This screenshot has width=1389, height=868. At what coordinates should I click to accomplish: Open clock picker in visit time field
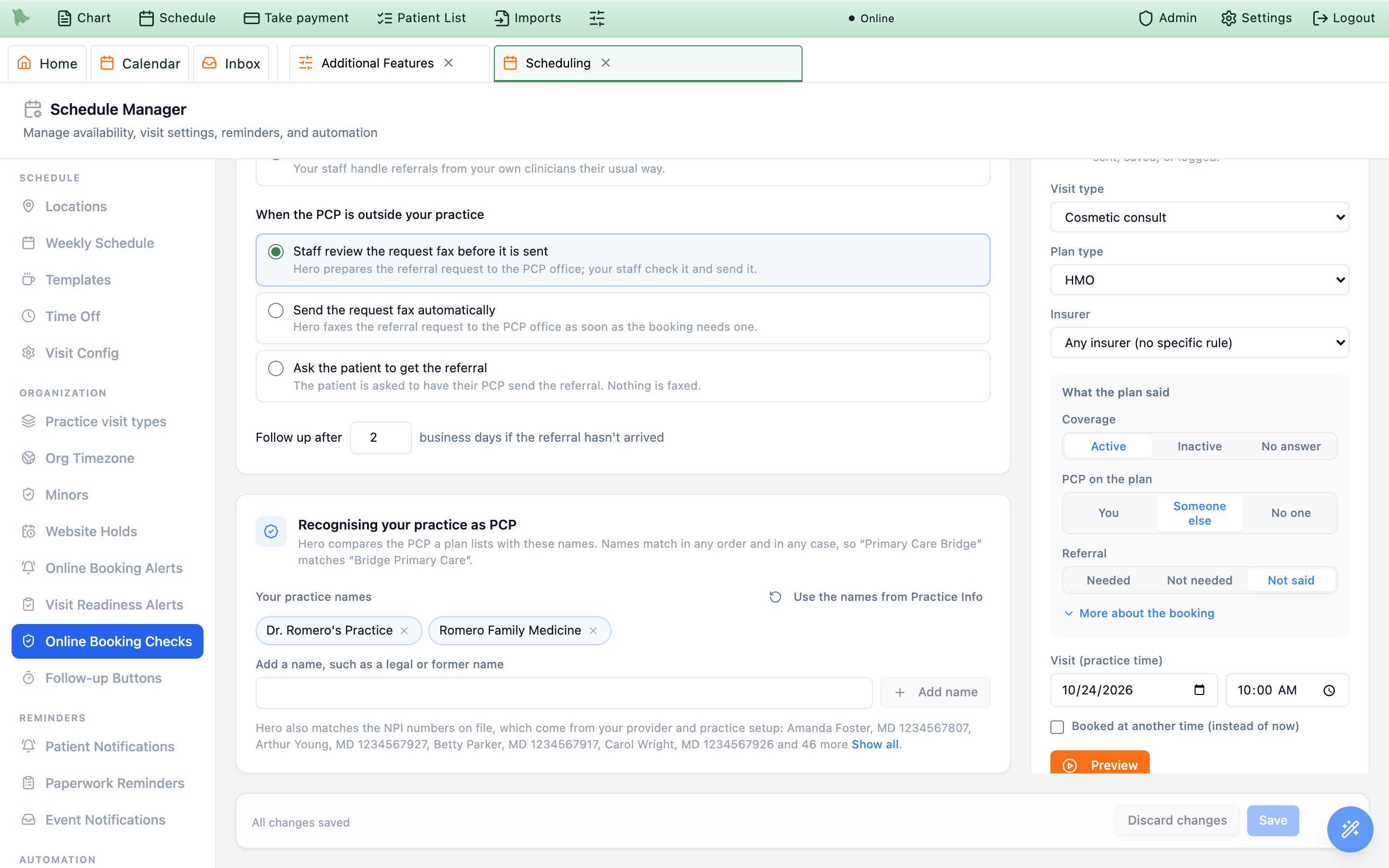coord(1329,690)
